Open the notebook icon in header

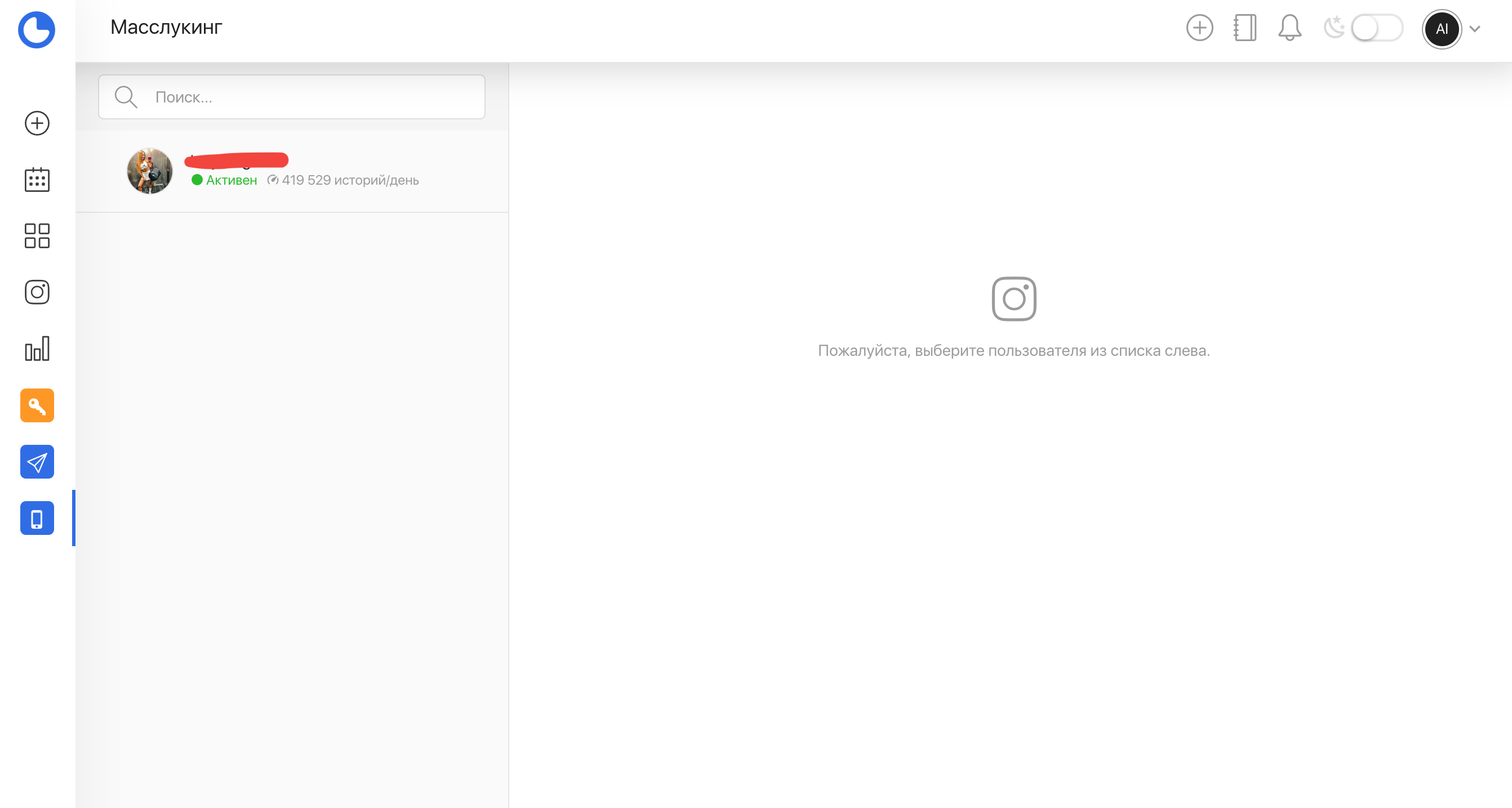[x=1244, y=28]
